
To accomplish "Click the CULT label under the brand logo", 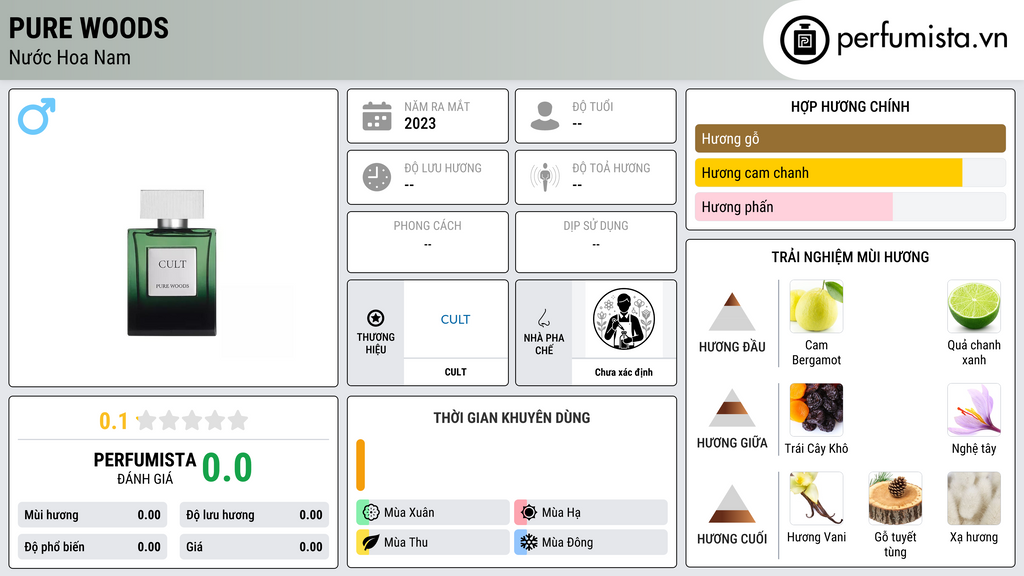I will point(455,372).
